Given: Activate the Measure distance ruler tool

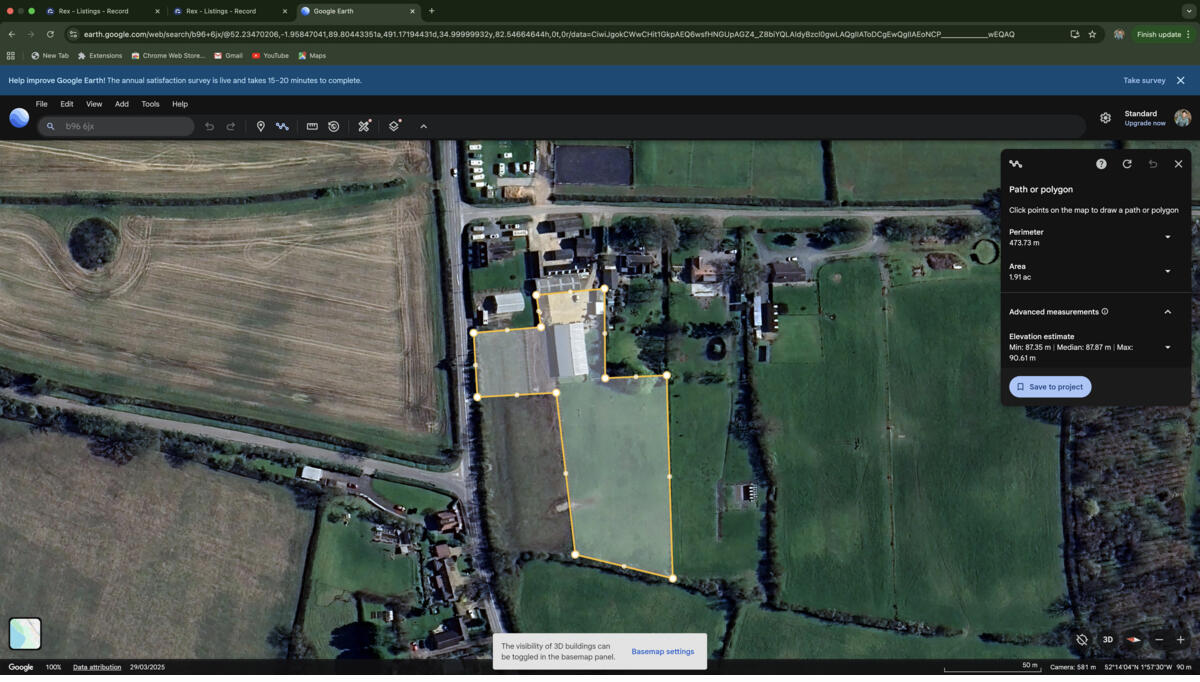Looking at the screenshot, I should tap(312, 127).
